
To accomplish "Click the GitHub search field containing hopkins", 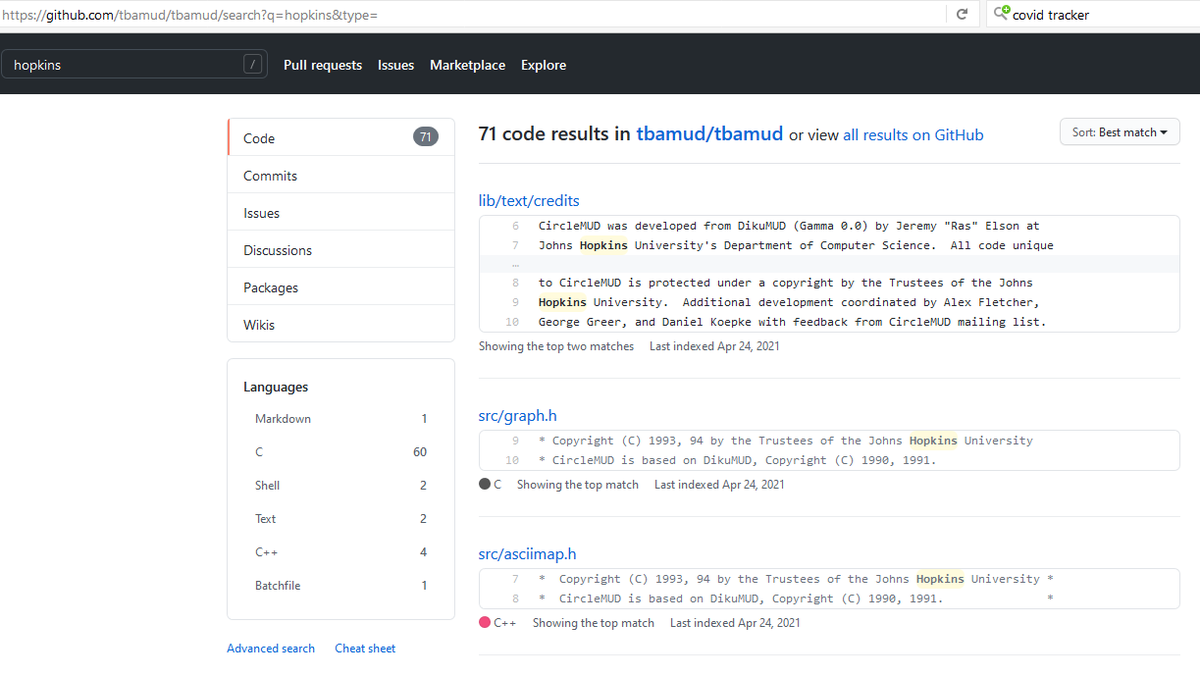I will pos(134,64).
